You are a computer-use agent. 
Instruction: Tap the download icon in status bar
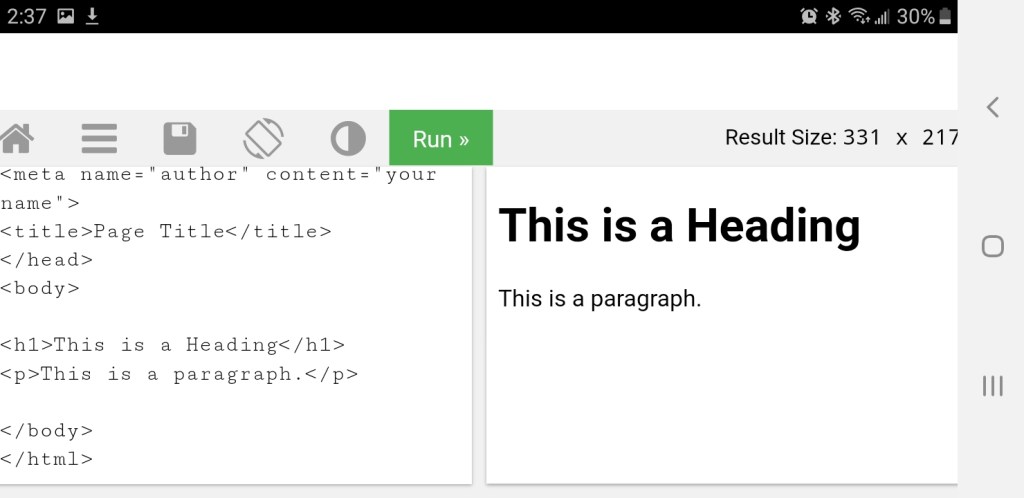pos(92,16)
